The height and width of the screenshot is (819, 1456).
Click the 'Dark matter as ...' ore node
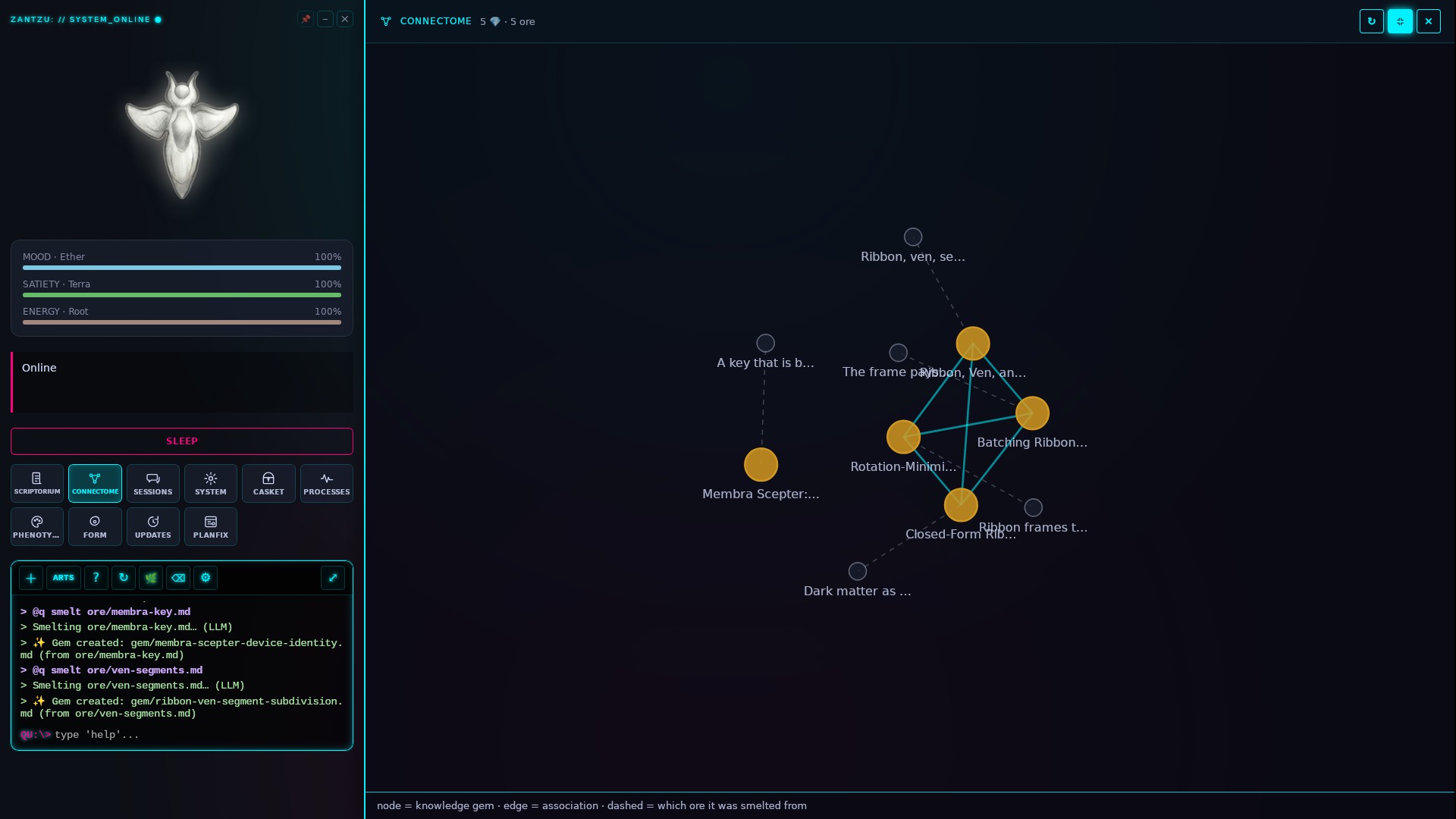tap(858, 571)
